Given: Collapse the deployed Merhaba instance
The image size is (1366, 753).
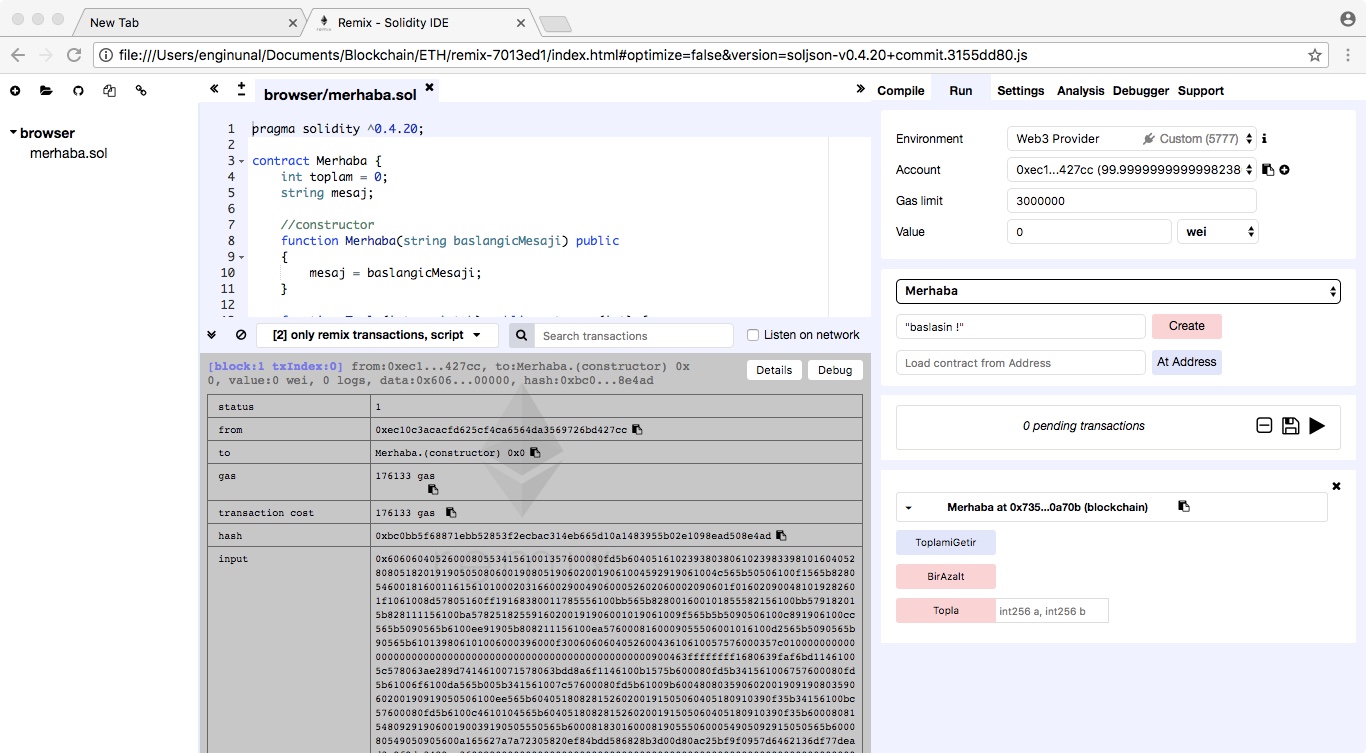Looking at the screenshot, I should coord(909,508).
